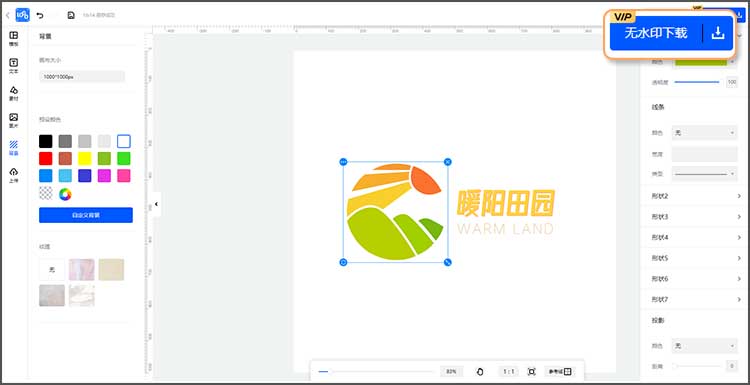Select the white preset color swatch
750x385 pixels.
(124, 141)
